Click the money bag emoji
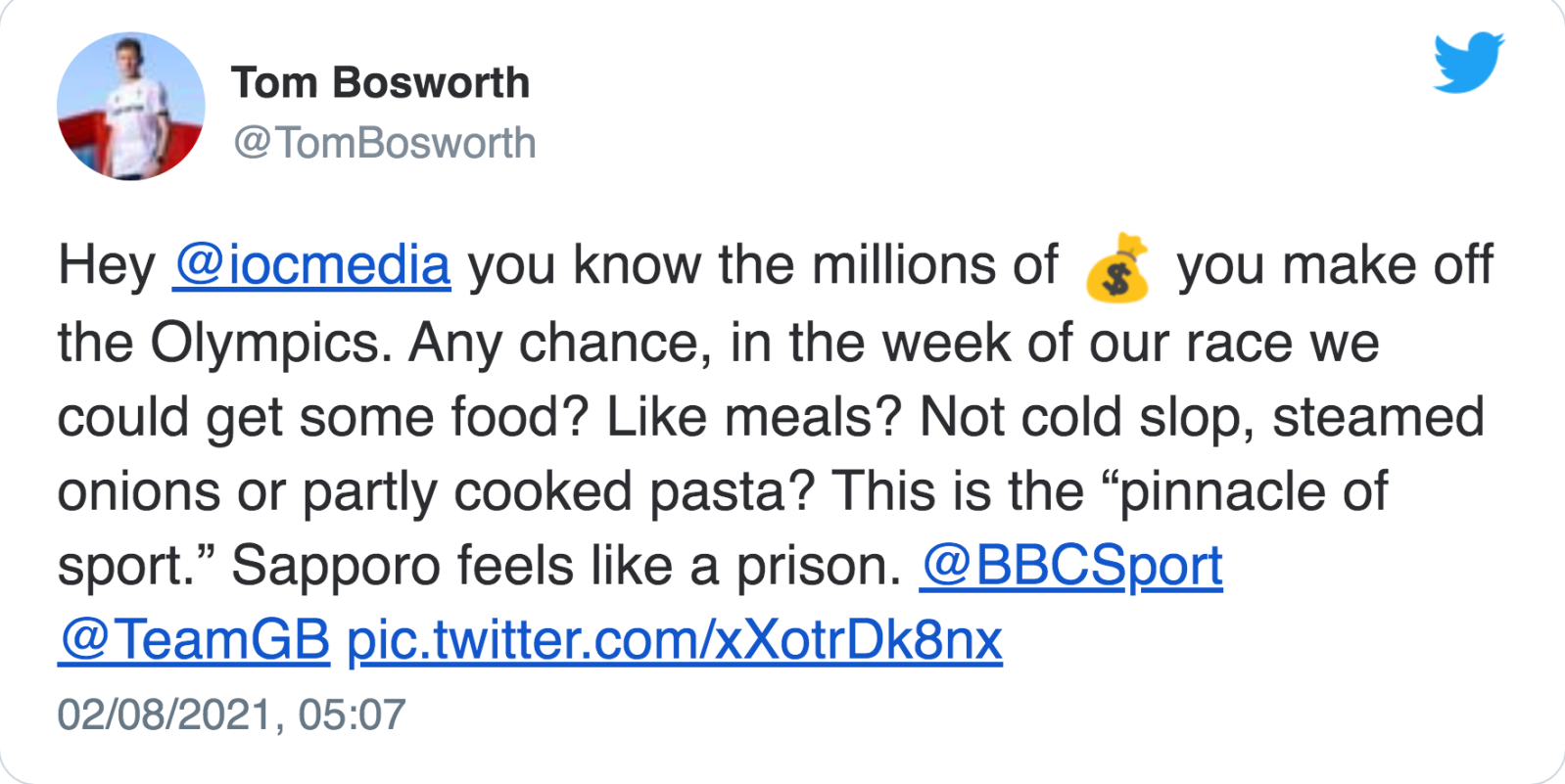 tap(1117, 266)
